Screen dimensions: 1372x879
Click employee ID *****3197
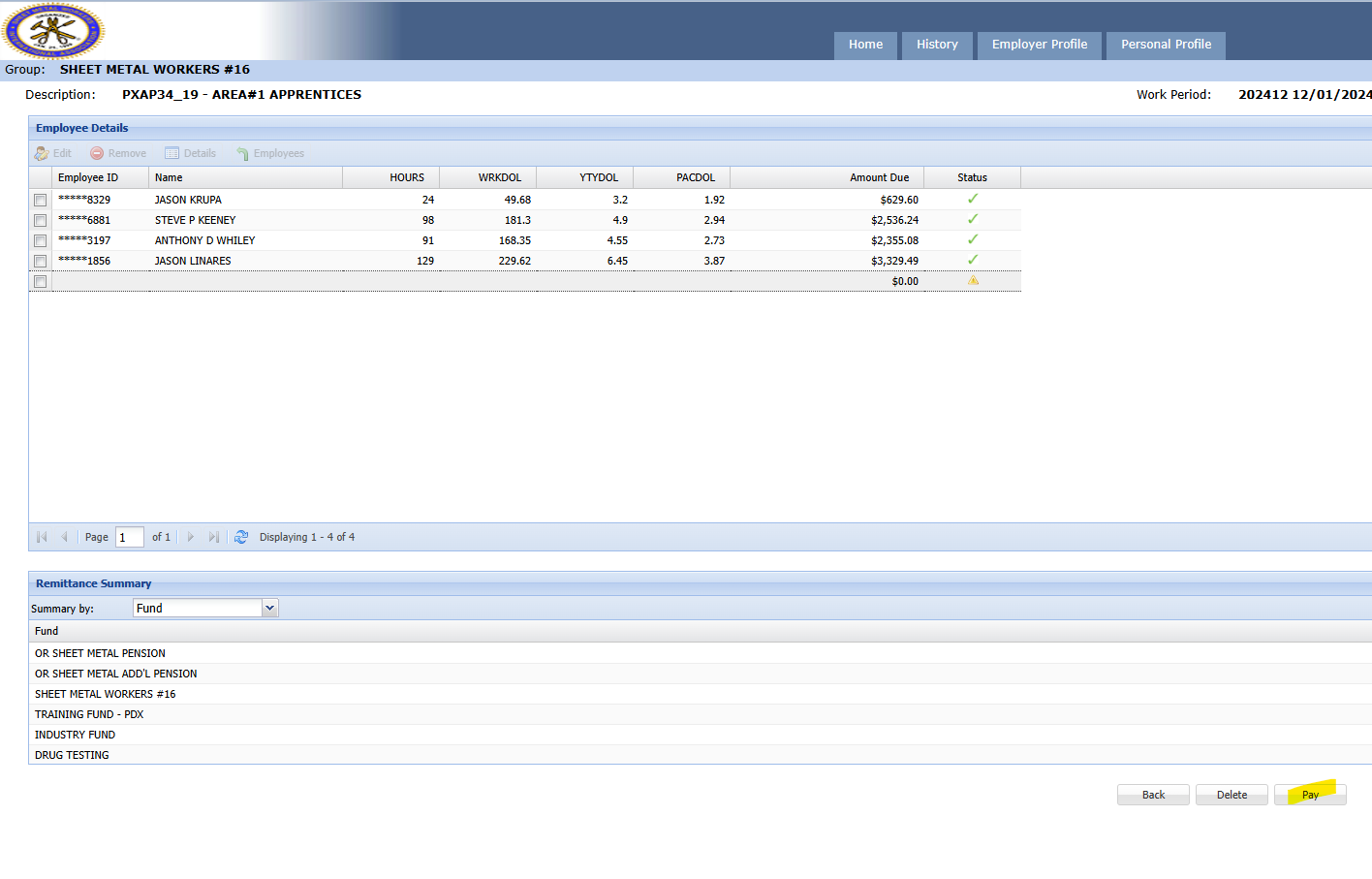pyautogui.click(x=84, y=240)
